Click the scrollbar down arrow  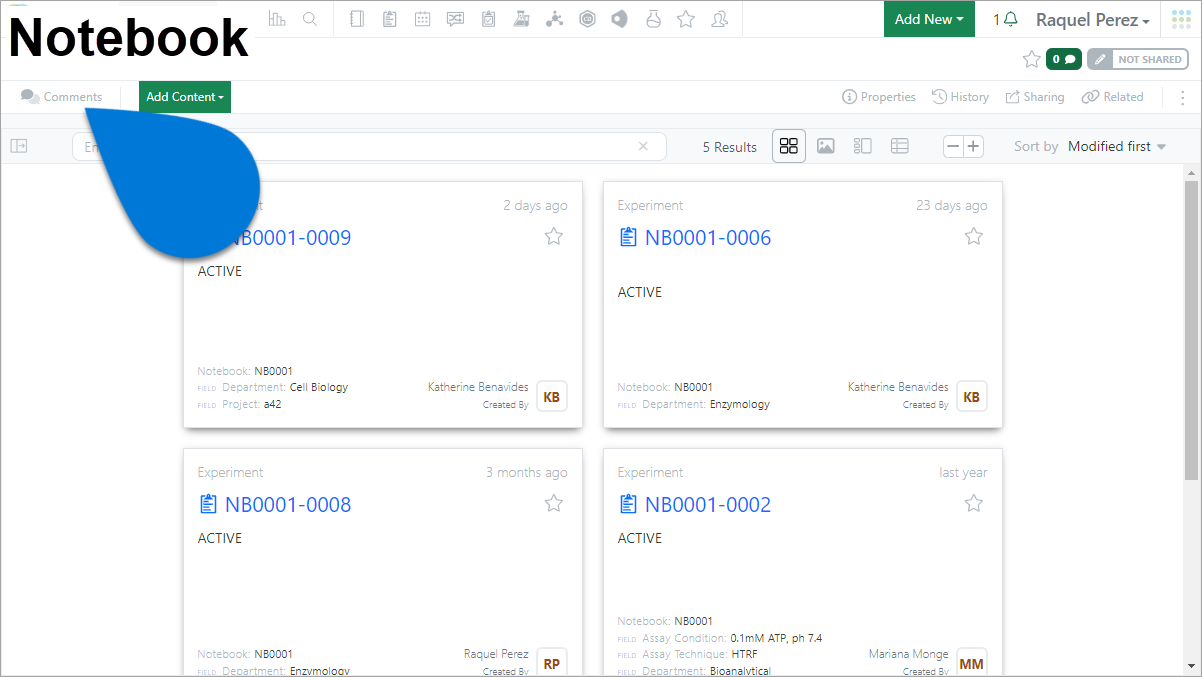(x=1191, y=665)
